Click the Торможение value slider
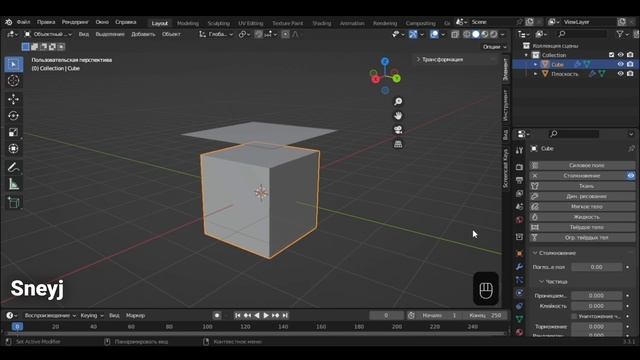Viewport: 640px width, 360px height. (x=596, y=327)
